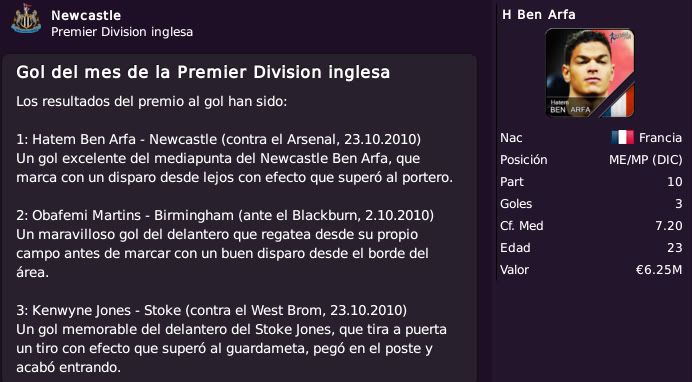Click Francia nationality value

(x=660, y=138)
